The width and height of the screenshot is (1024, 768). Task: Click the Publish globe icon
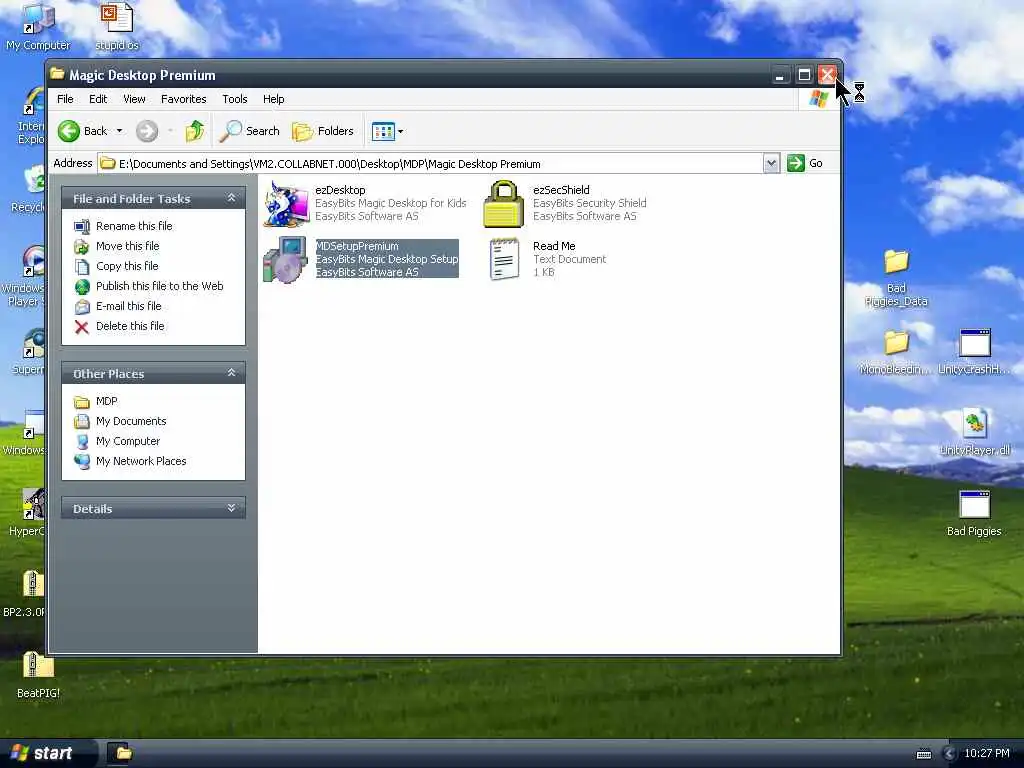click(x=82, y=286)
